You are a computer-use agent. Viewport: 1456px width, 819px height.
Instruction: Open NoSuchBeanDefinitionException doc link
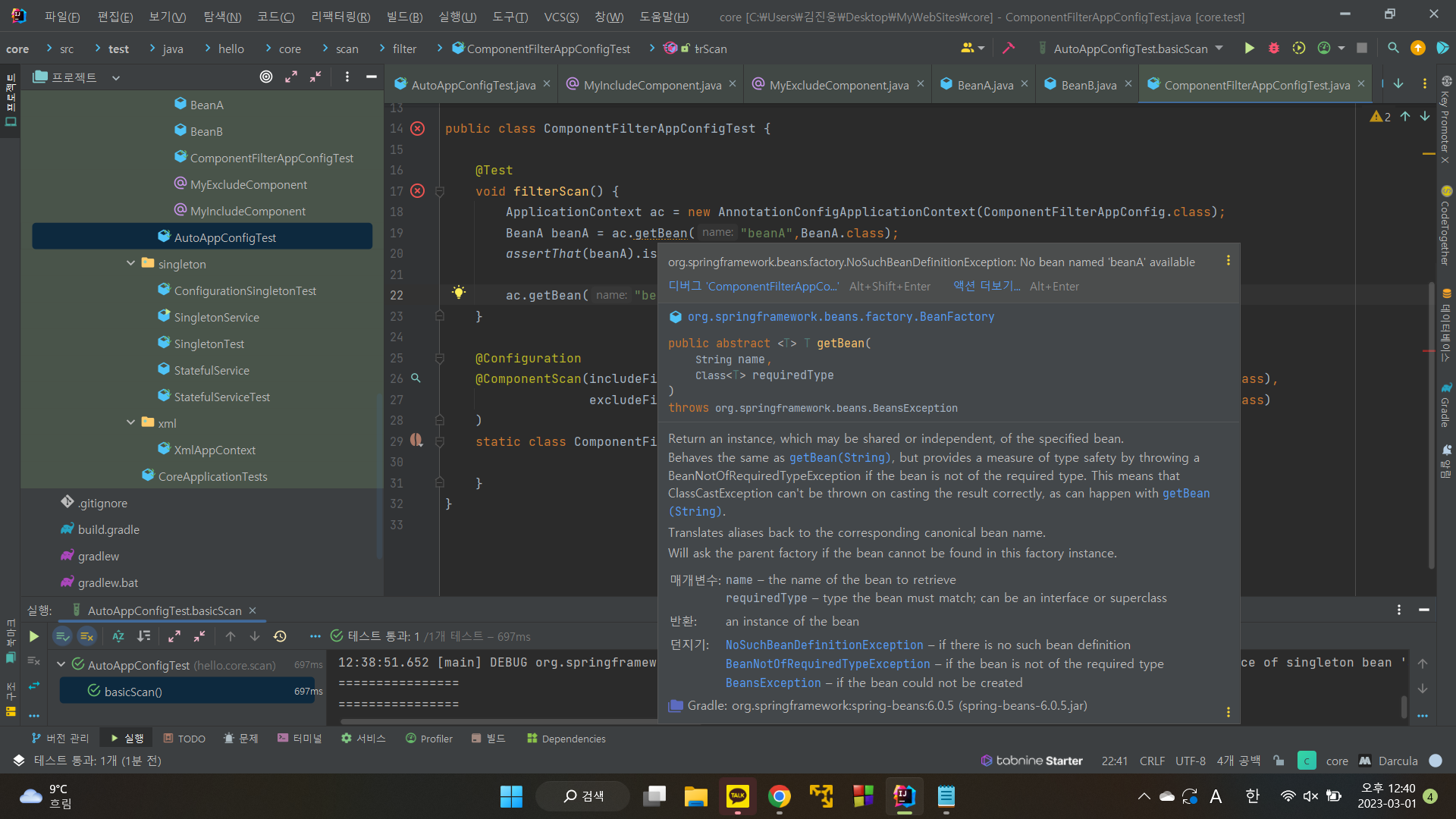pyautogui.click(x=824, y=645)
